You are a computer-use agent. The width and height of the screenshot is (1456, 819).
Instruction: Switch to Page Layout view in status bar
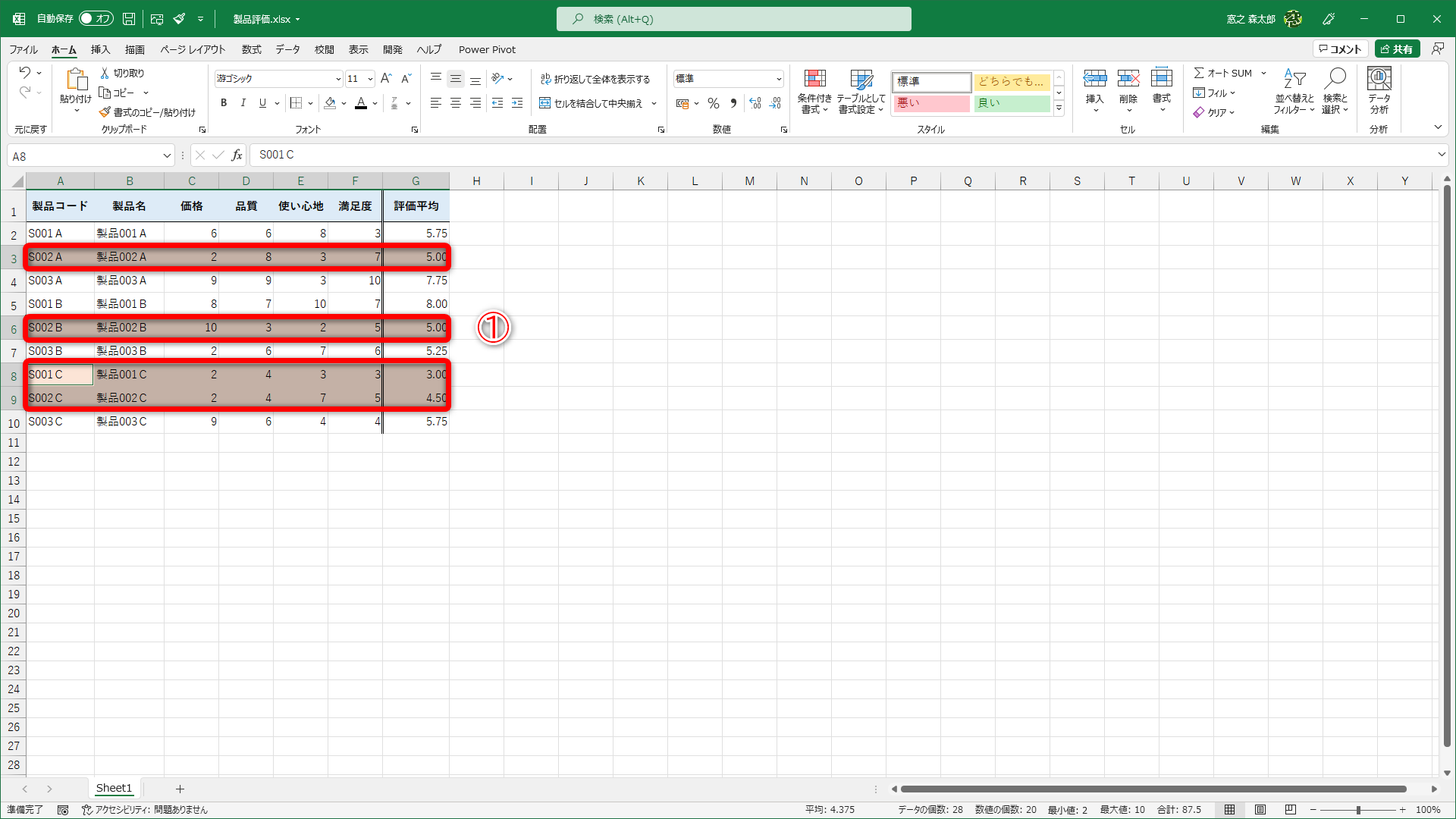click(x=1260, y=810)
